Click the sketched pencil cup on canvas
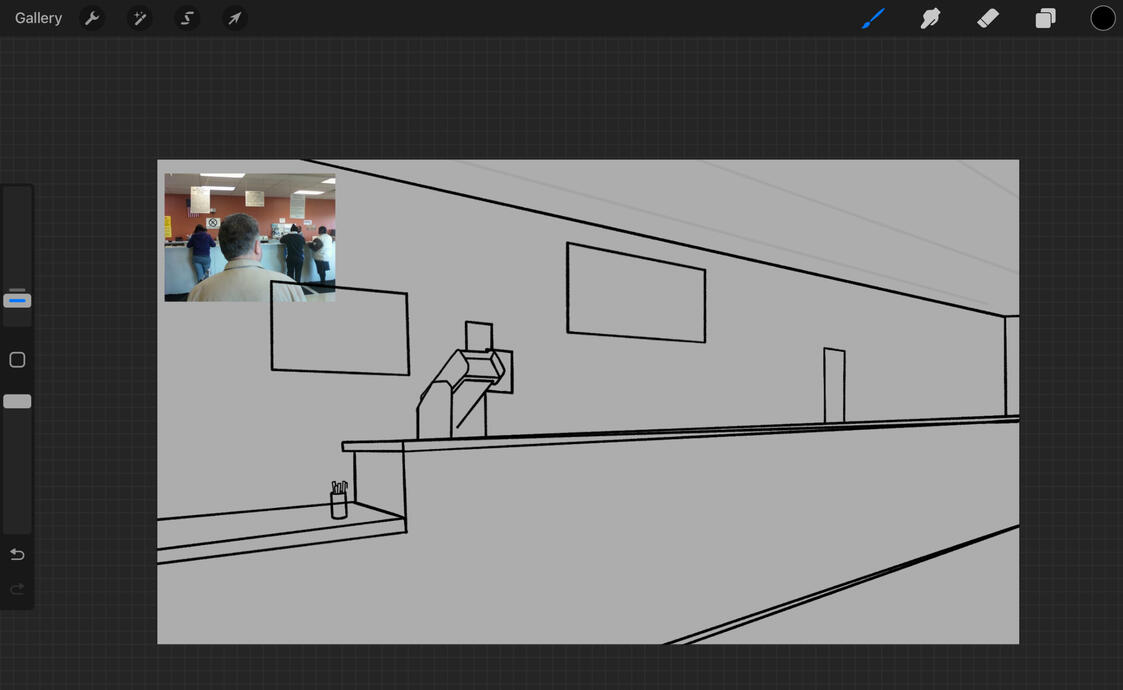This screenshot has width=1123, height=690. pyautogui.click(x=339, y=501)
